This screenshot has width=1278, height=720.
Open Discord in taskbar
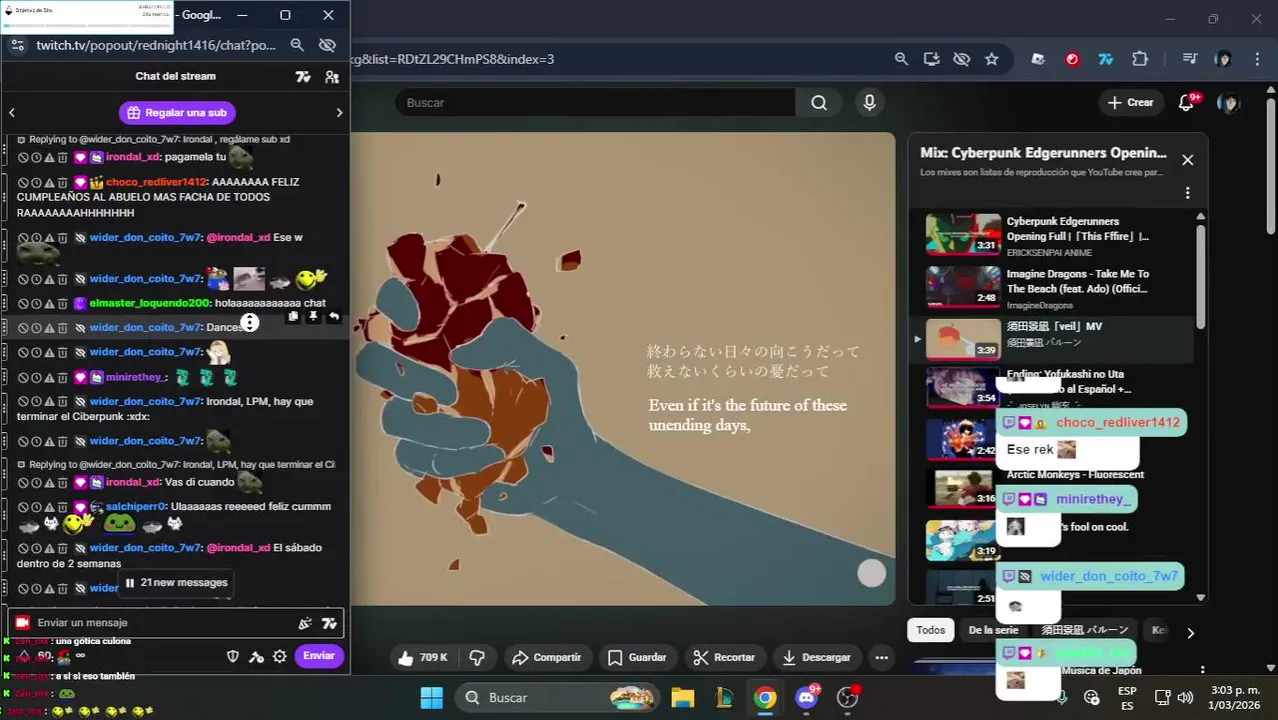click(x=806, y=697)
